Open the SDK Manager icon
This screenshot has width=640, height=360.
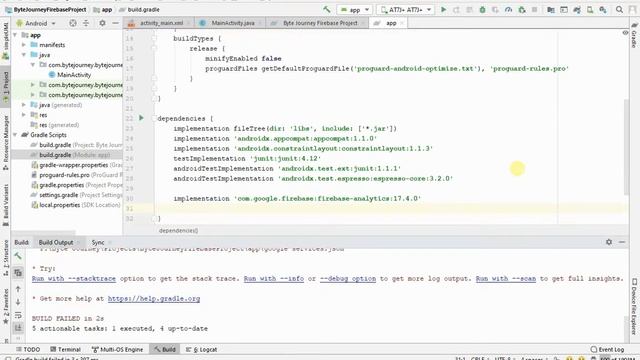coord(603,9)
